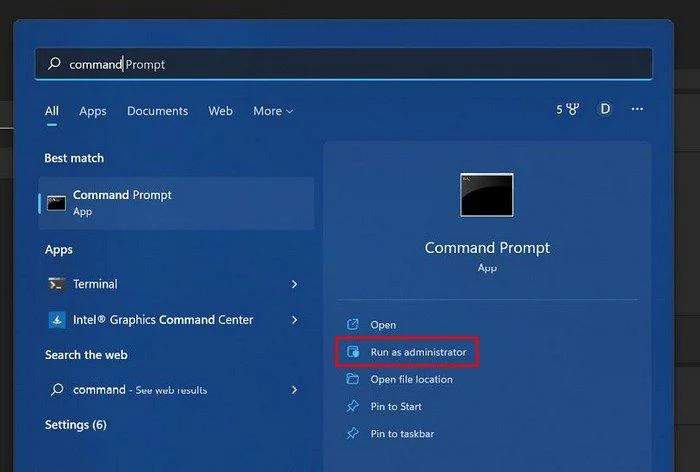Switch to the Documents tab
The width and height of the screenshot is (700, 472).
coord(158,111)
